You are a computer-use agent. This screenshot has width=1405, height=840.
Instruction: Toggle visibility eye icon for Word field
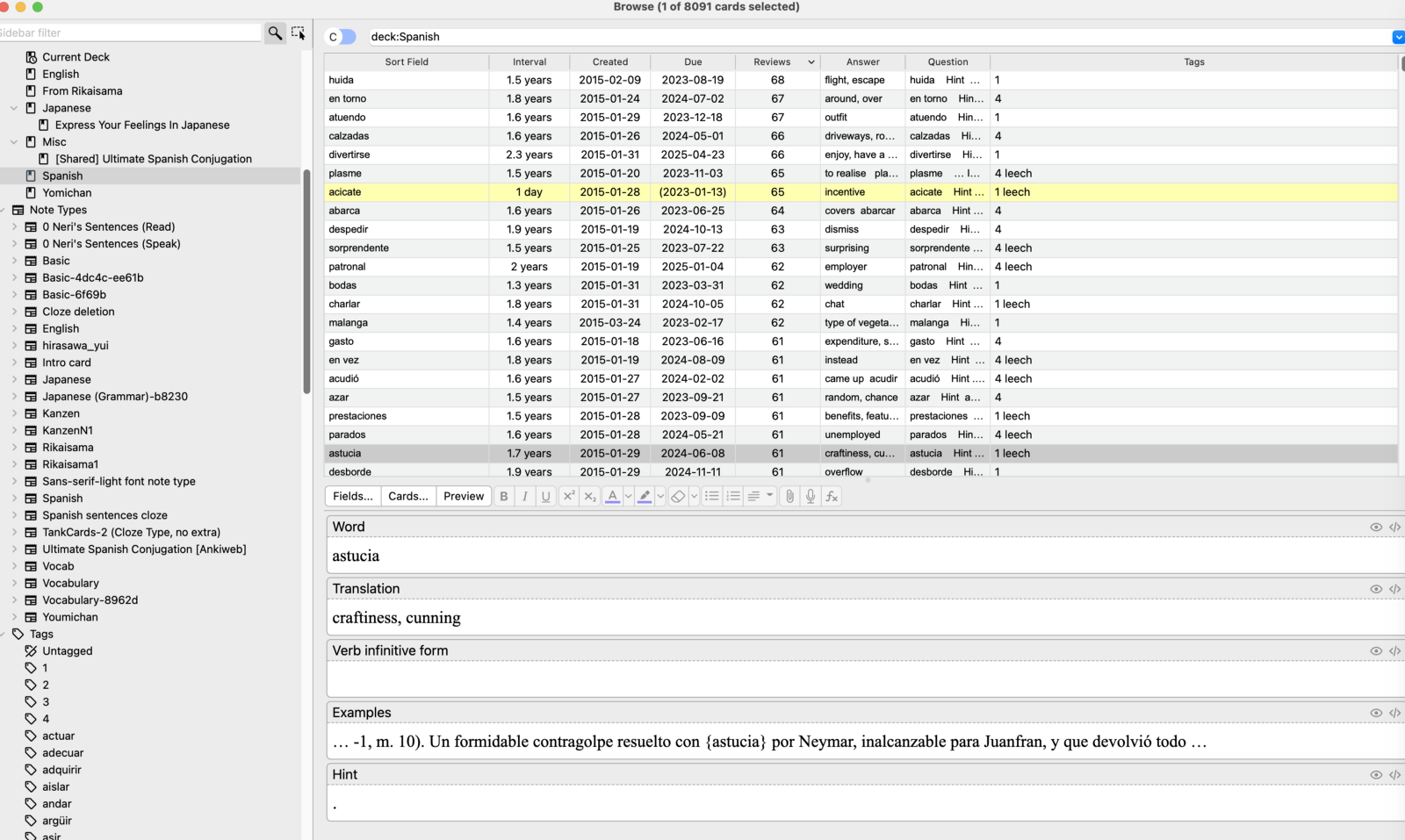tap(1375, 528)
